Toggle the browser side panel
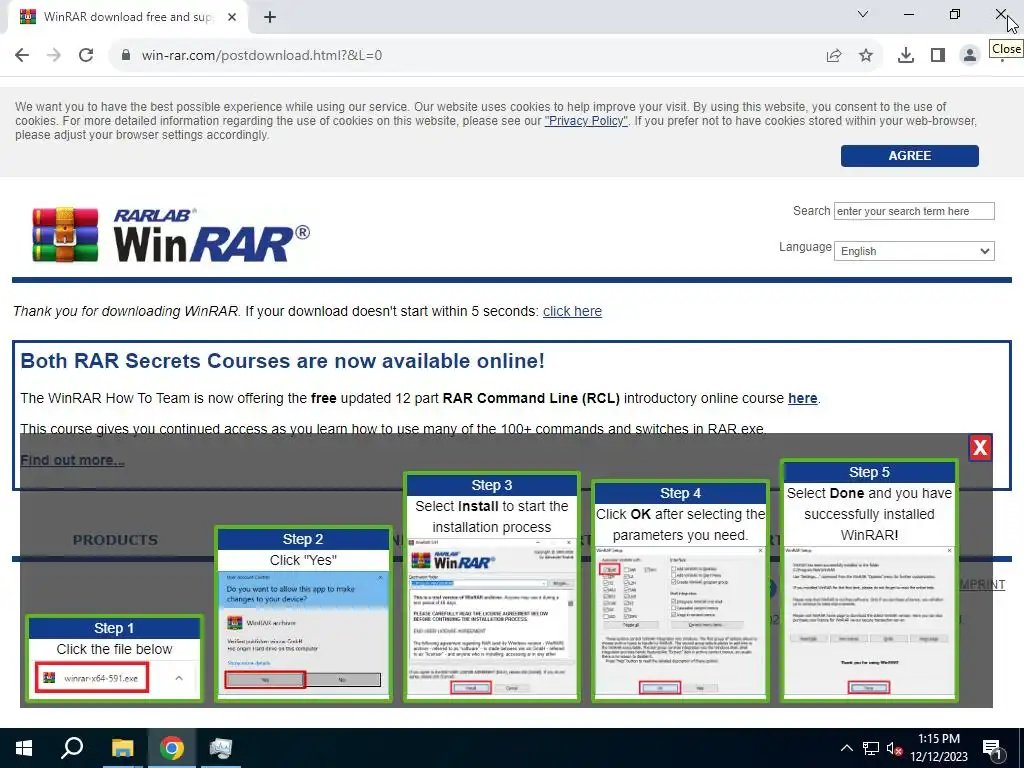The width and height of the screenshot is (1024, 768). 938,56
